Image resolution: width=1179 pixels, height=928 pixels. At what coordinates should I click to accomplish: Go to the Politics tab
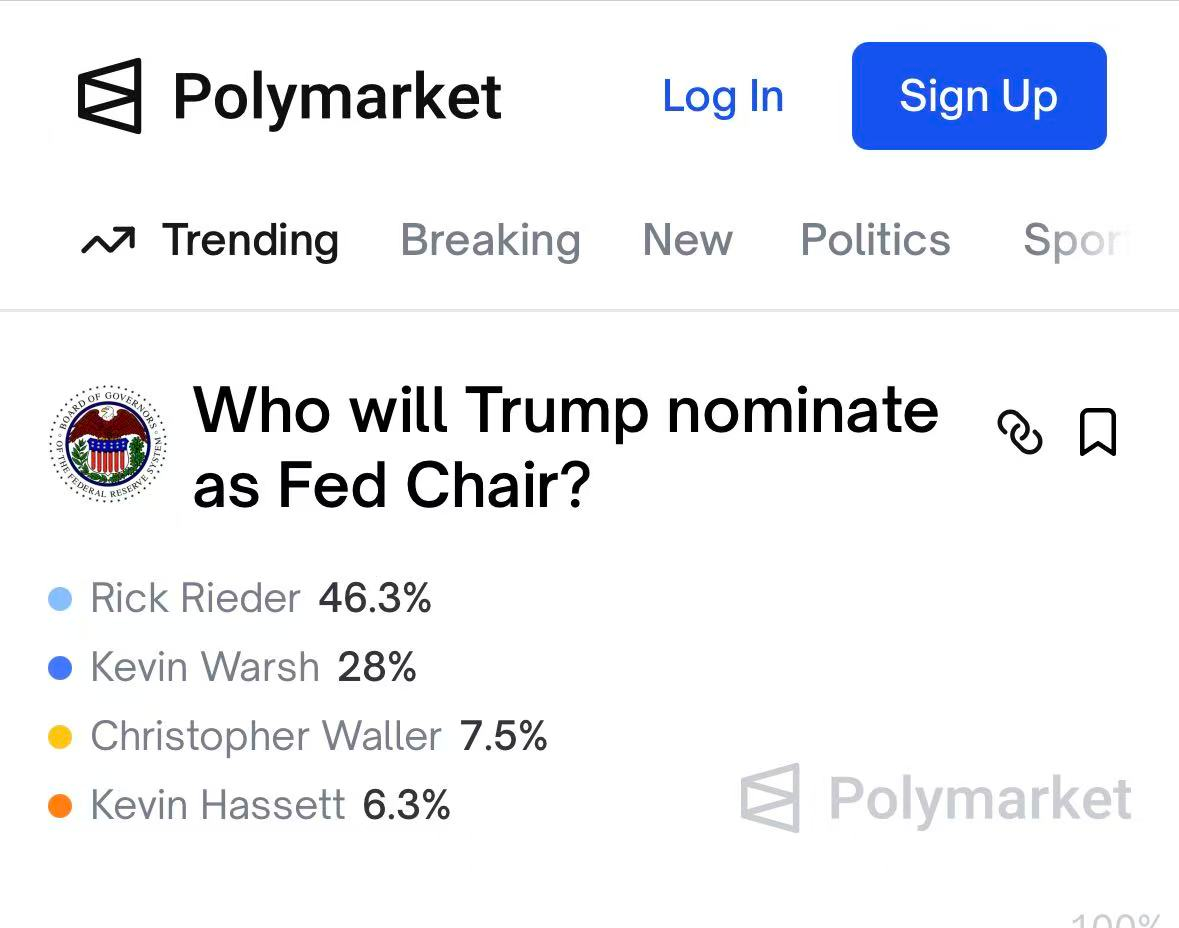[x=876, y=241]
